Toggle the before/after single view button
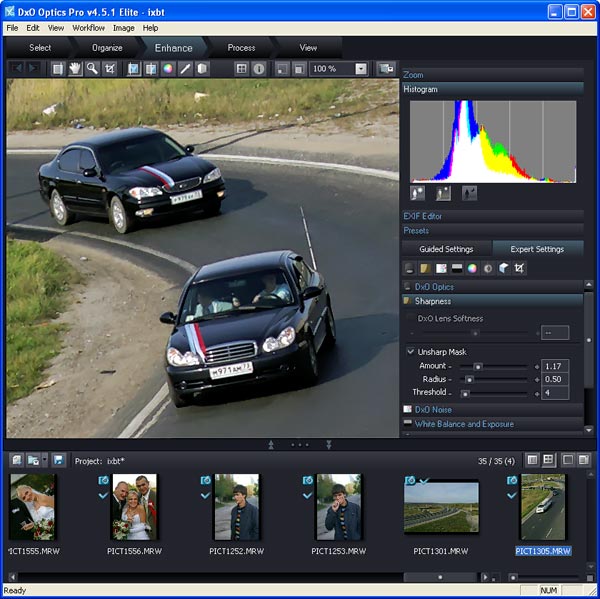Viewport: 600px width, 599px height. coord(134,69)
